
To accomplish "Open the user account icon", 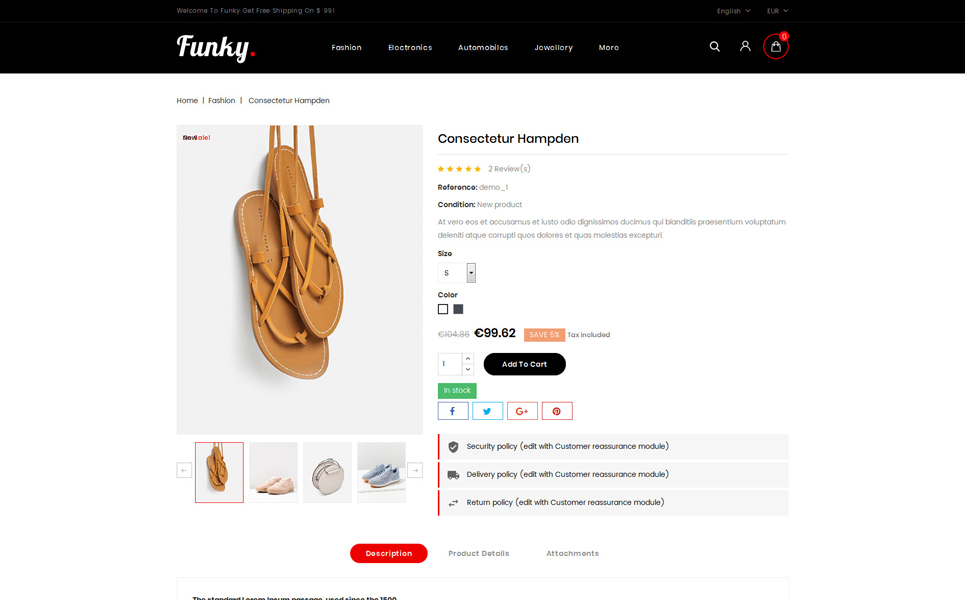I will click(x=745, y=46).
